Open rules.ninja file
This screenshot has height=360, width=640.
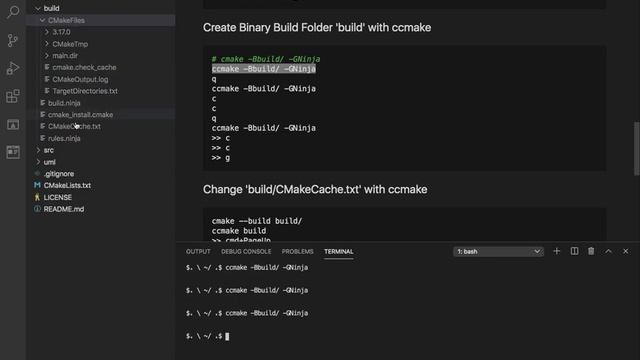64,138
